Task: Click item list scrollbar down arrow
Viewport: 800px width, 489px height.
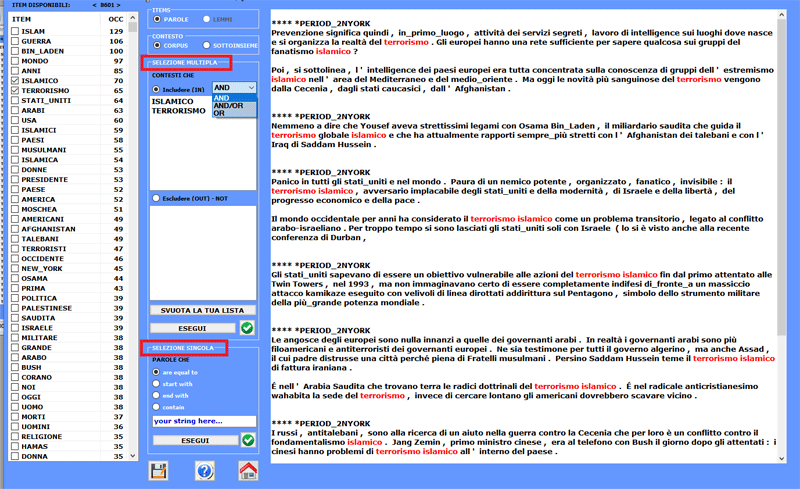Action: 133,456
